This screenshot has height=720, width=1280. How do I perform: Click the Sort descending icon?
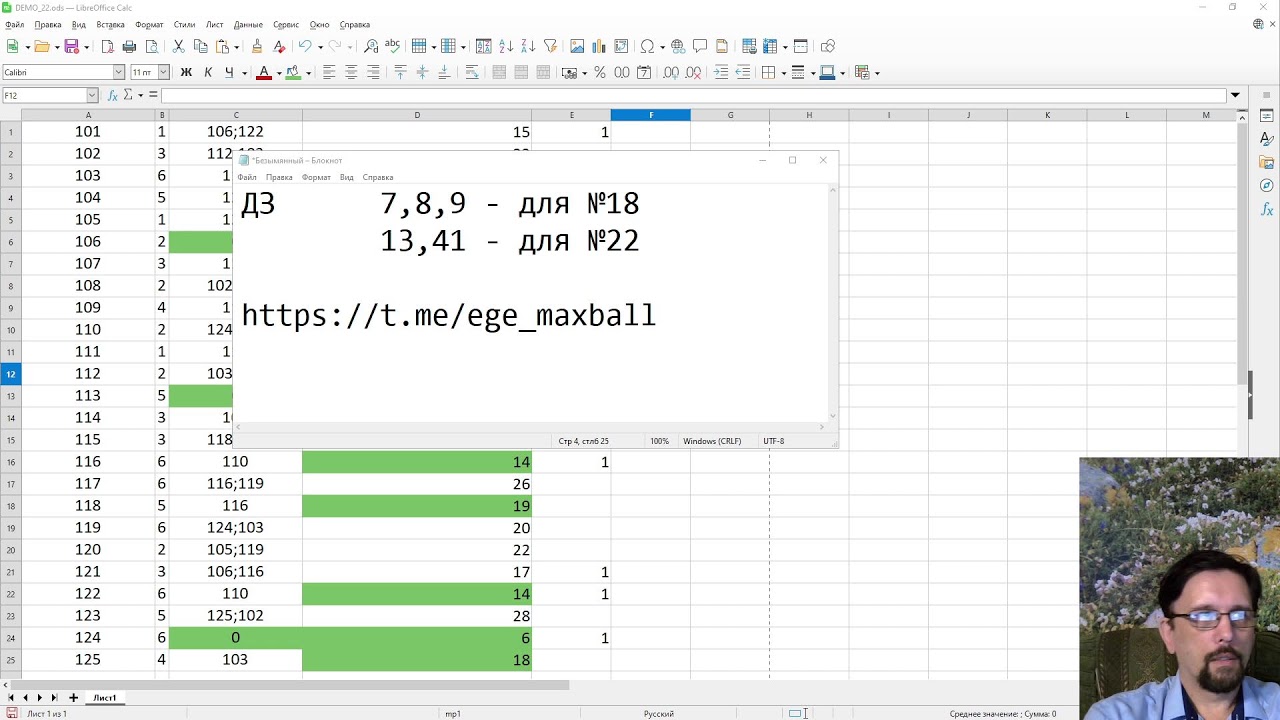[x=528, y=46]
